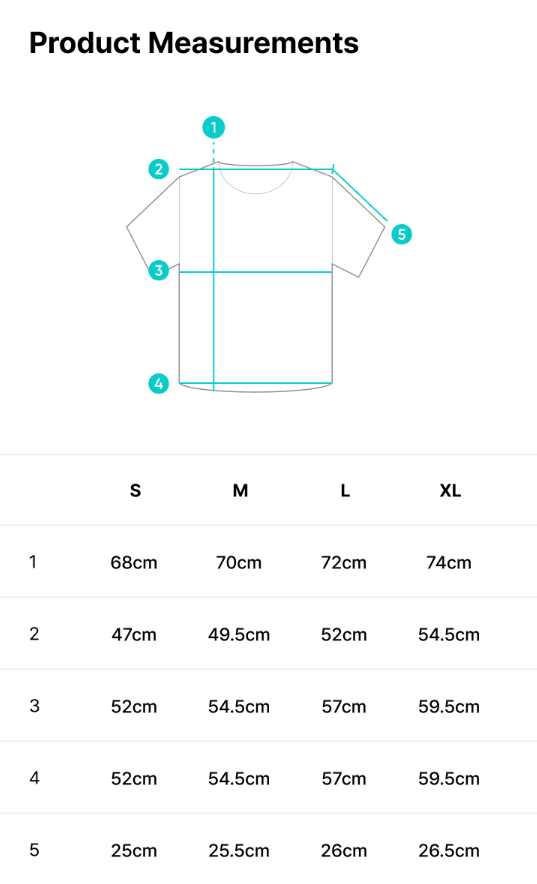
Task: Click the teal marker number 1
Action: 214,127
